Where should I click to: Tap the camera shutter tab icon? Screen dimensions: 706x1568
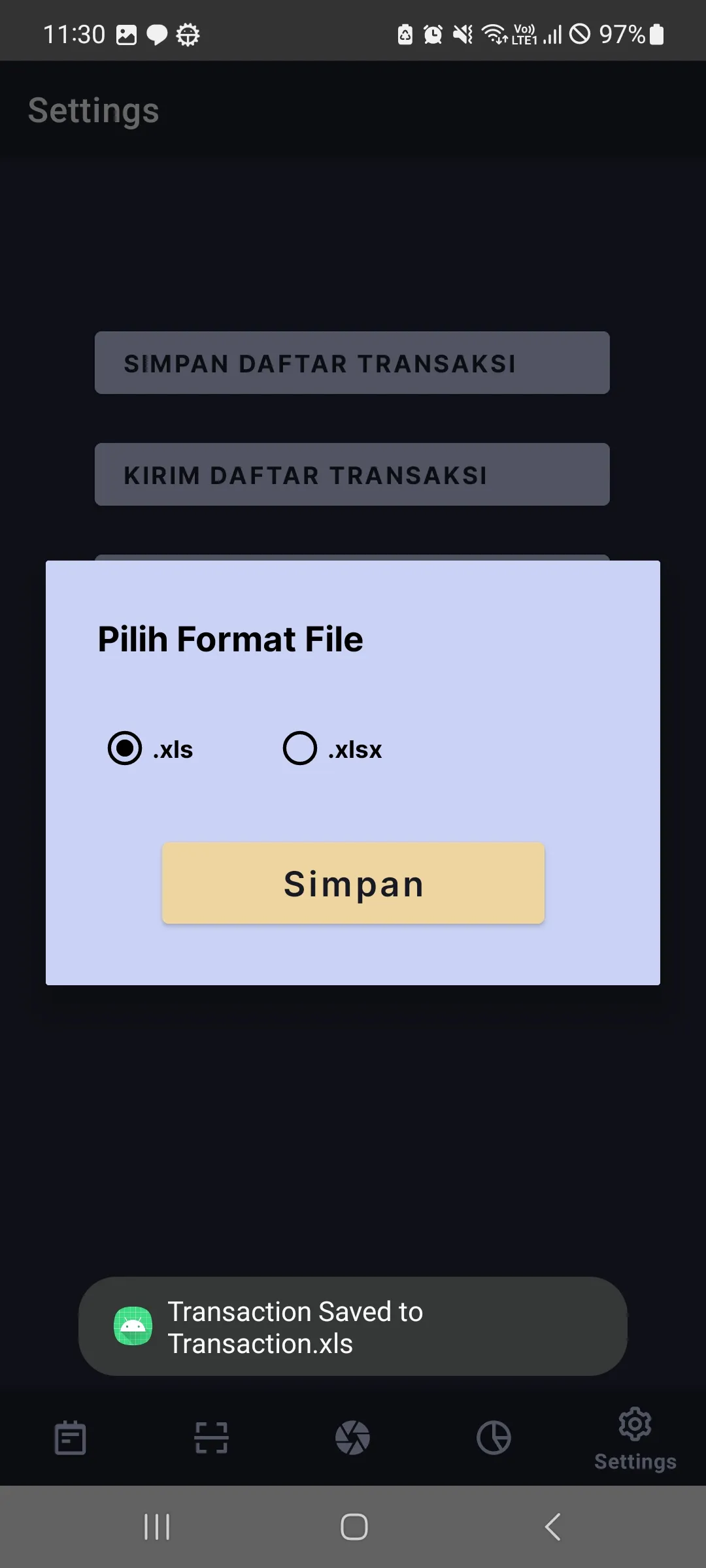352,1438
